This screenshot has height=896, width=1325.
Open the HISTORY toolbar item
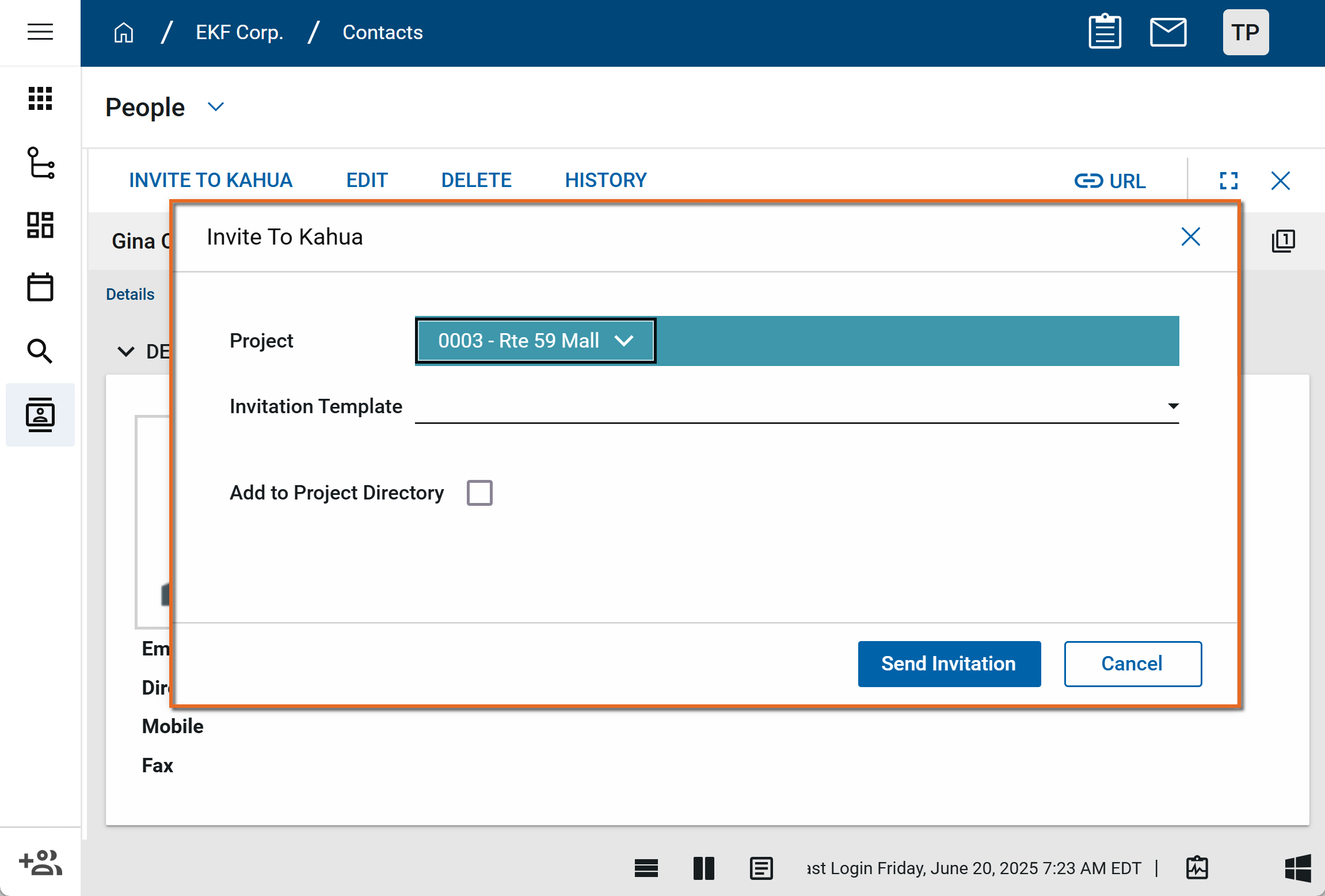606,180
